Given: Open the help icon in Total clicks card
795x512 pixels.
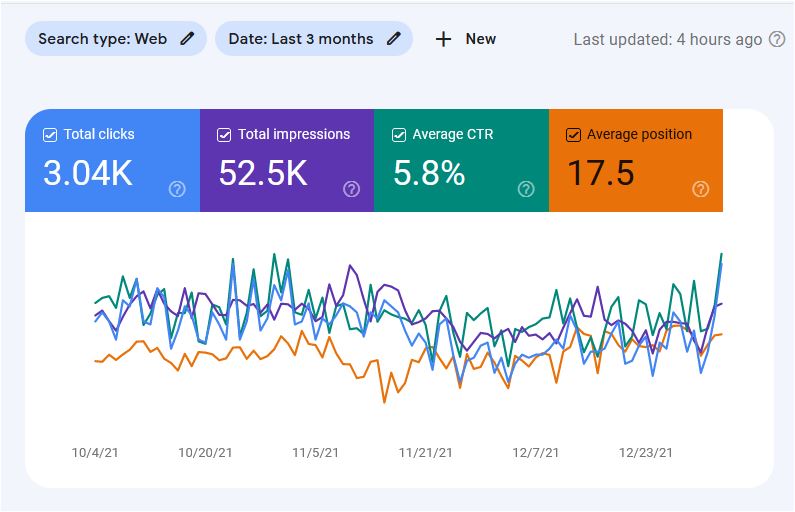Looking at the screenshot, I should tap(177, 189).
